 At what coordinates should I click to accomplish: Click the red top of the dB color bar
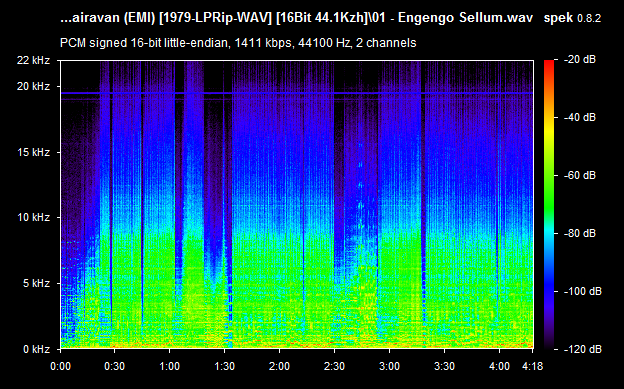click(x=549, y=64)
